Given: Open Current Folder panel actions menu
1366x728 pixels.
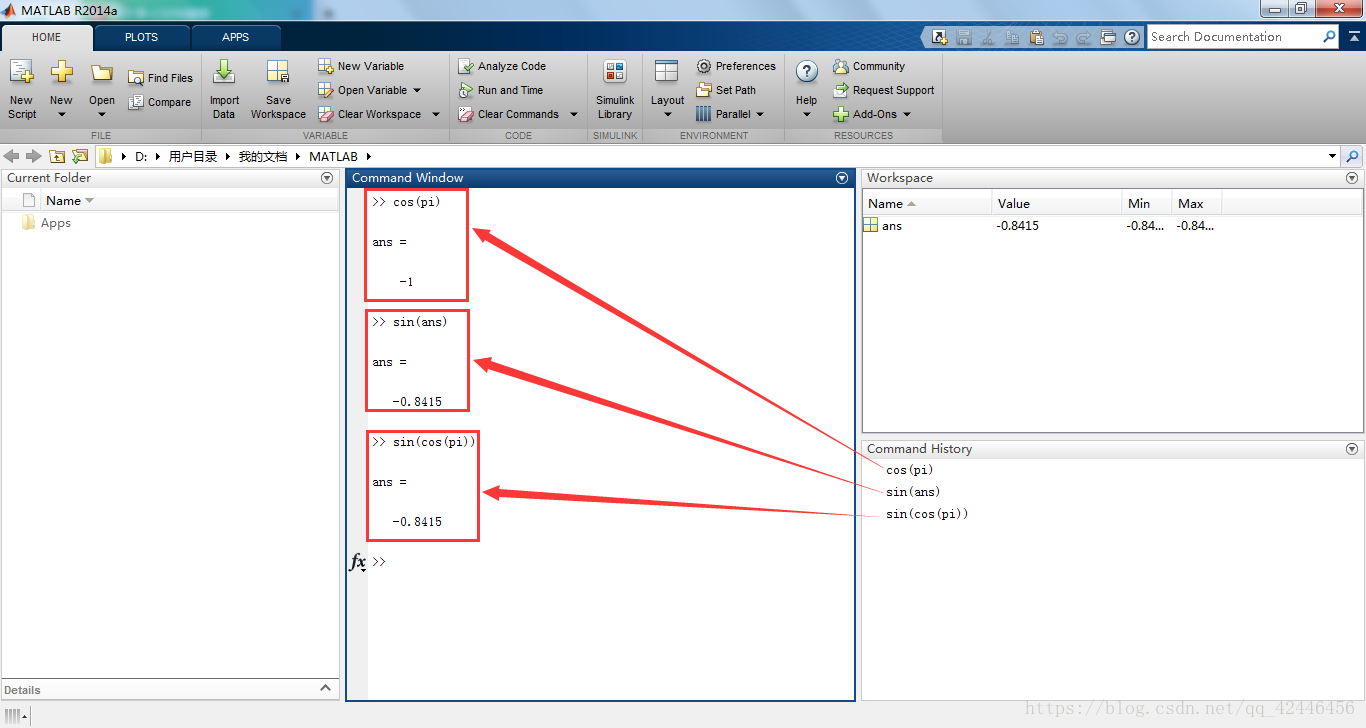Looking at the screenshot, I should (x=327, y=178).
